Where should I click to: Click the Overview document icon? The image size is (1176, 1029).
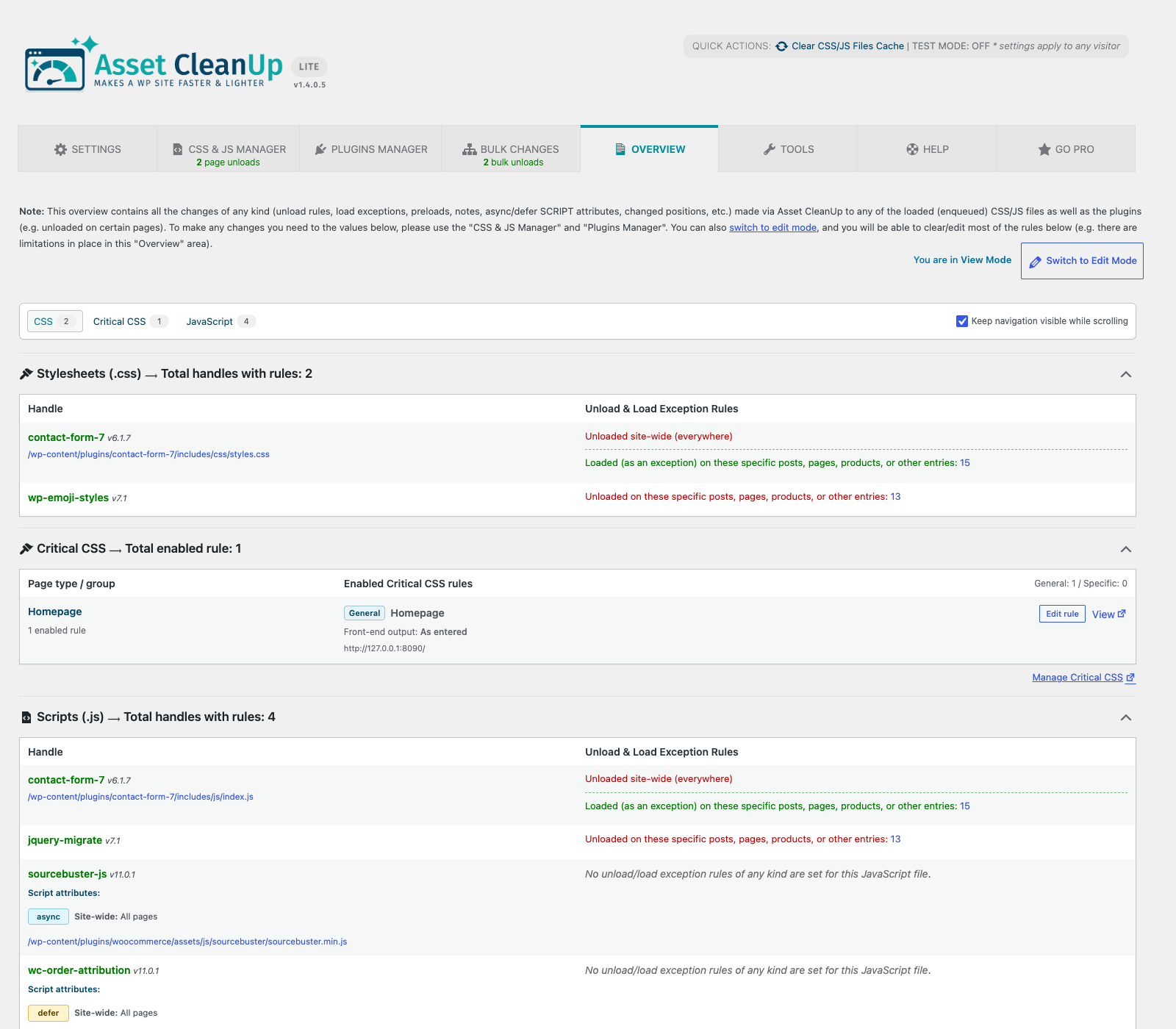click(620, 149)
